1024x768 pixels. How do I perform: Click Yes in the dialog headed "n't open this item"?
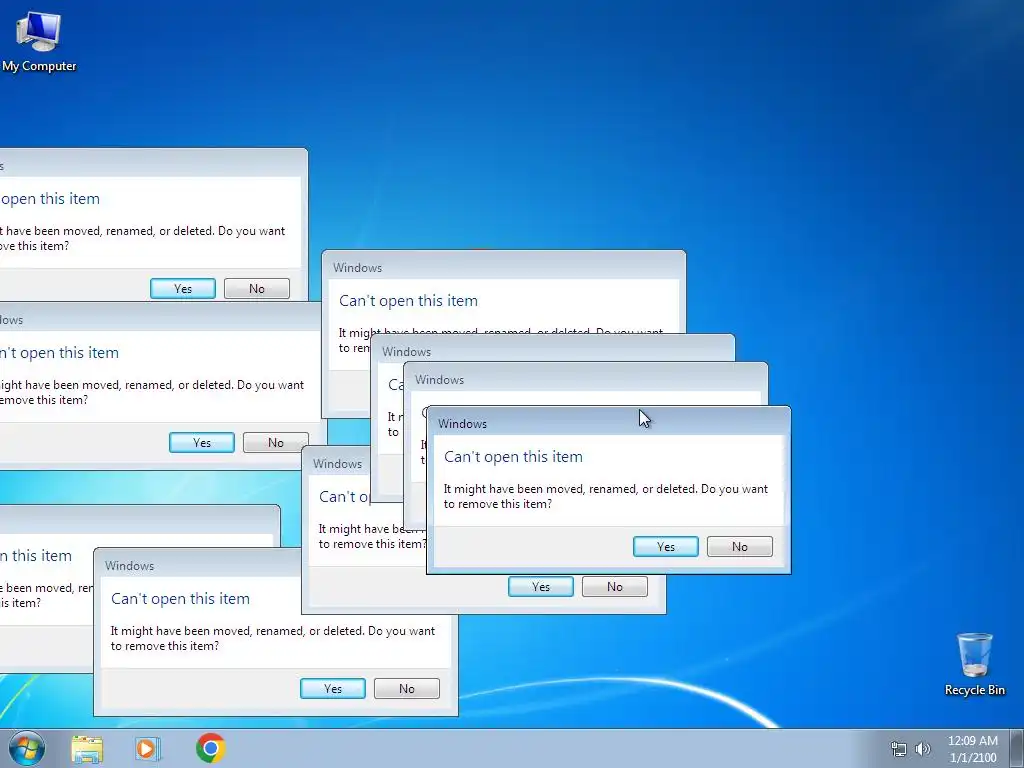[202, 442]
